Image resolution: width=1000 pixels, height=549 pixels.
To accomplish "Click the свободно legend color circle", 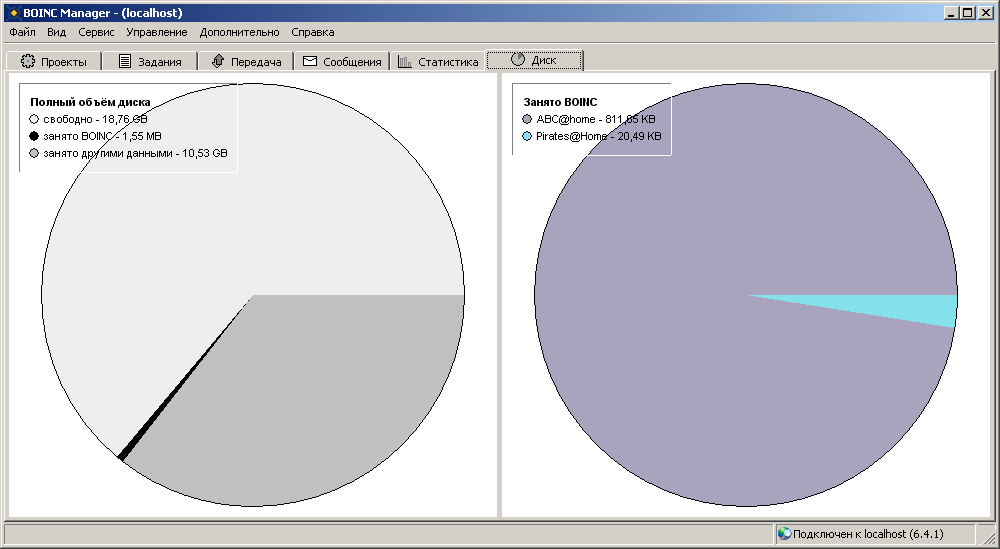I will coord(34,118).
